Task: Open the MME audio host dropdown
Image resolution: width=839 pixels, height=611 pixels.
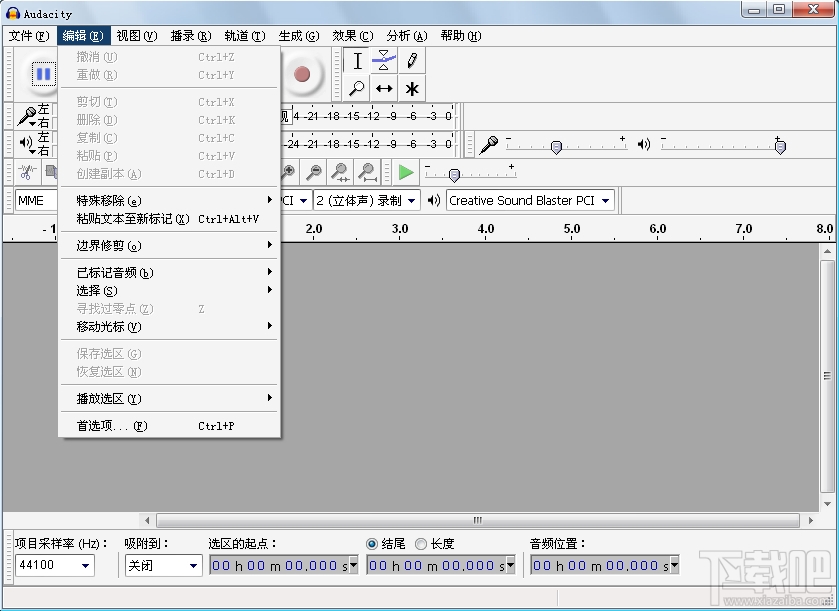Action: (35, 199)
